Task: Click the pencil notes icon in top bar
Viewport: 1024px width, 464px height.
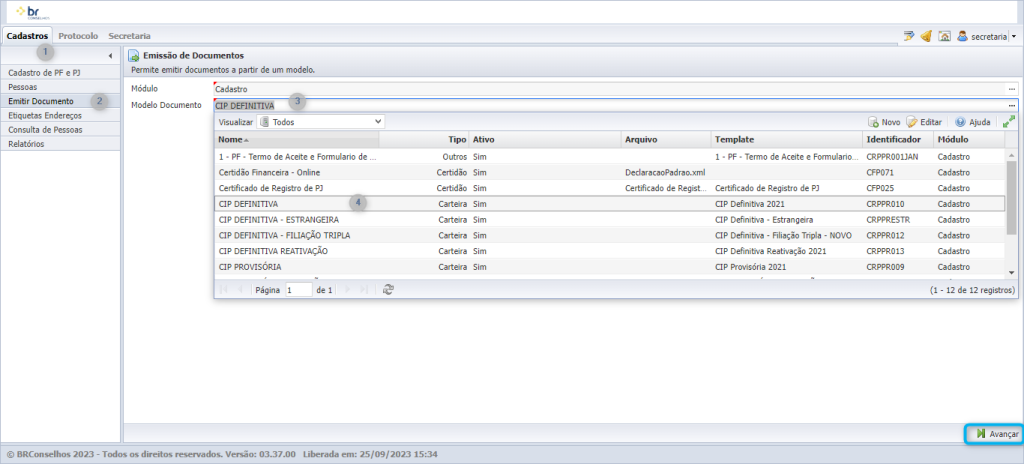Action: pos(908,37)
